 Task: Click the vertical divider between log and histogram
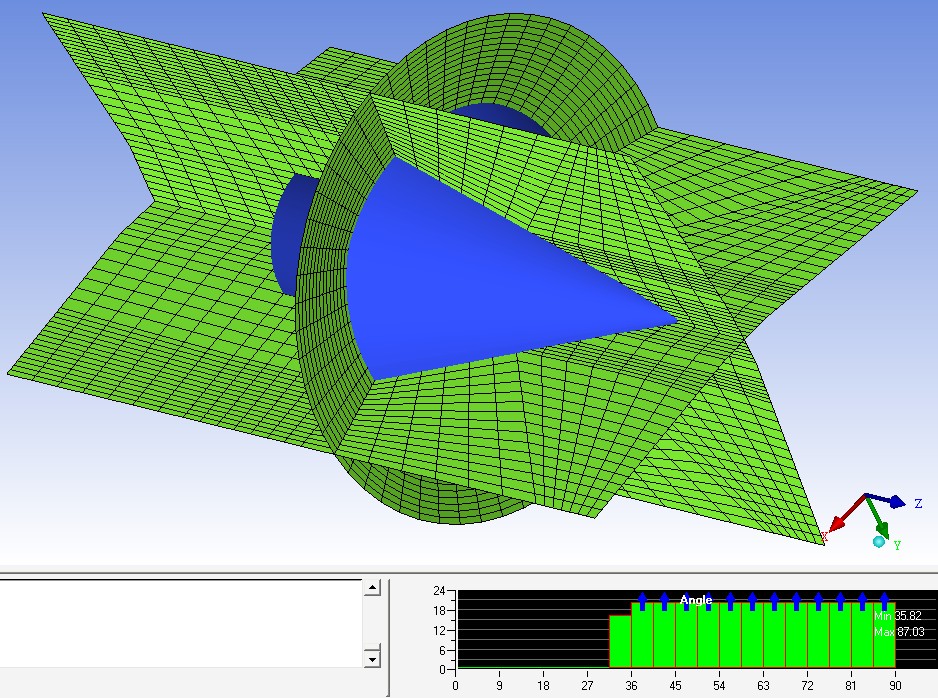tap(388, 635)
